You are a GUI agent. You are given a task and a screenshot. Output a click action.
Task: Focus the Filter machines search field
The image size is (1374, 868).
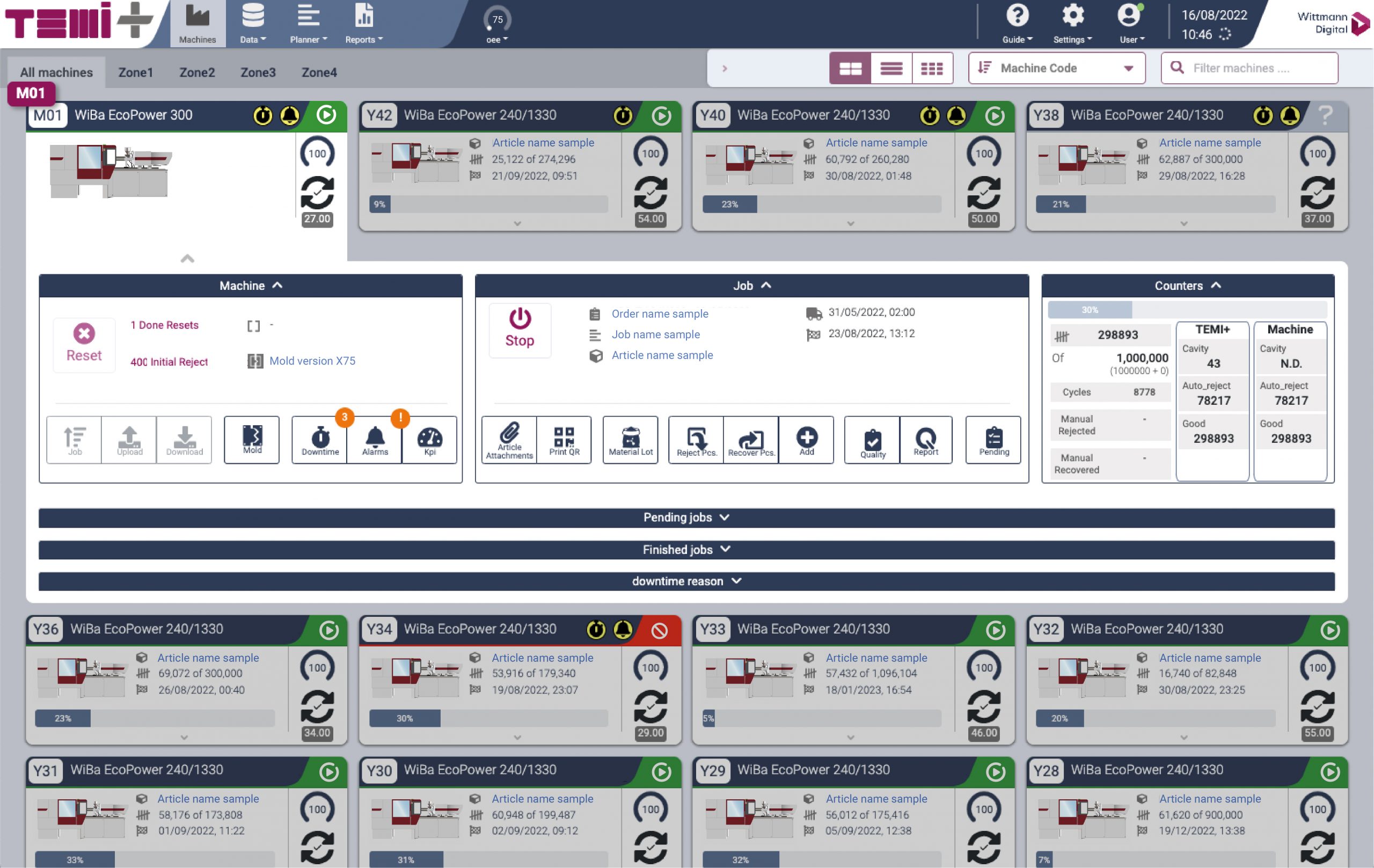[1249, 68]
